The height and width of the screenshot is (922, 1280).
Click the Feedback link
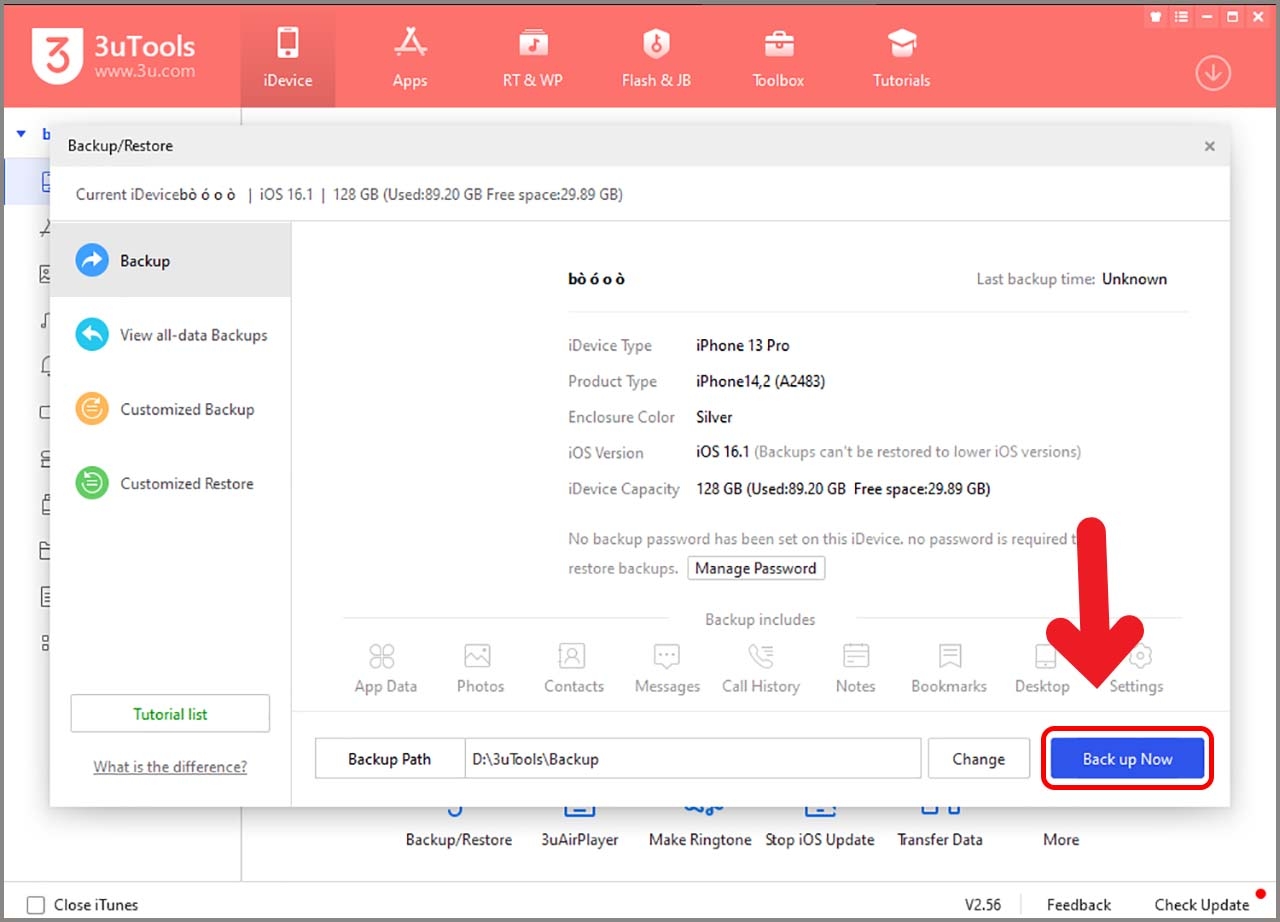tap(1079, 905)
